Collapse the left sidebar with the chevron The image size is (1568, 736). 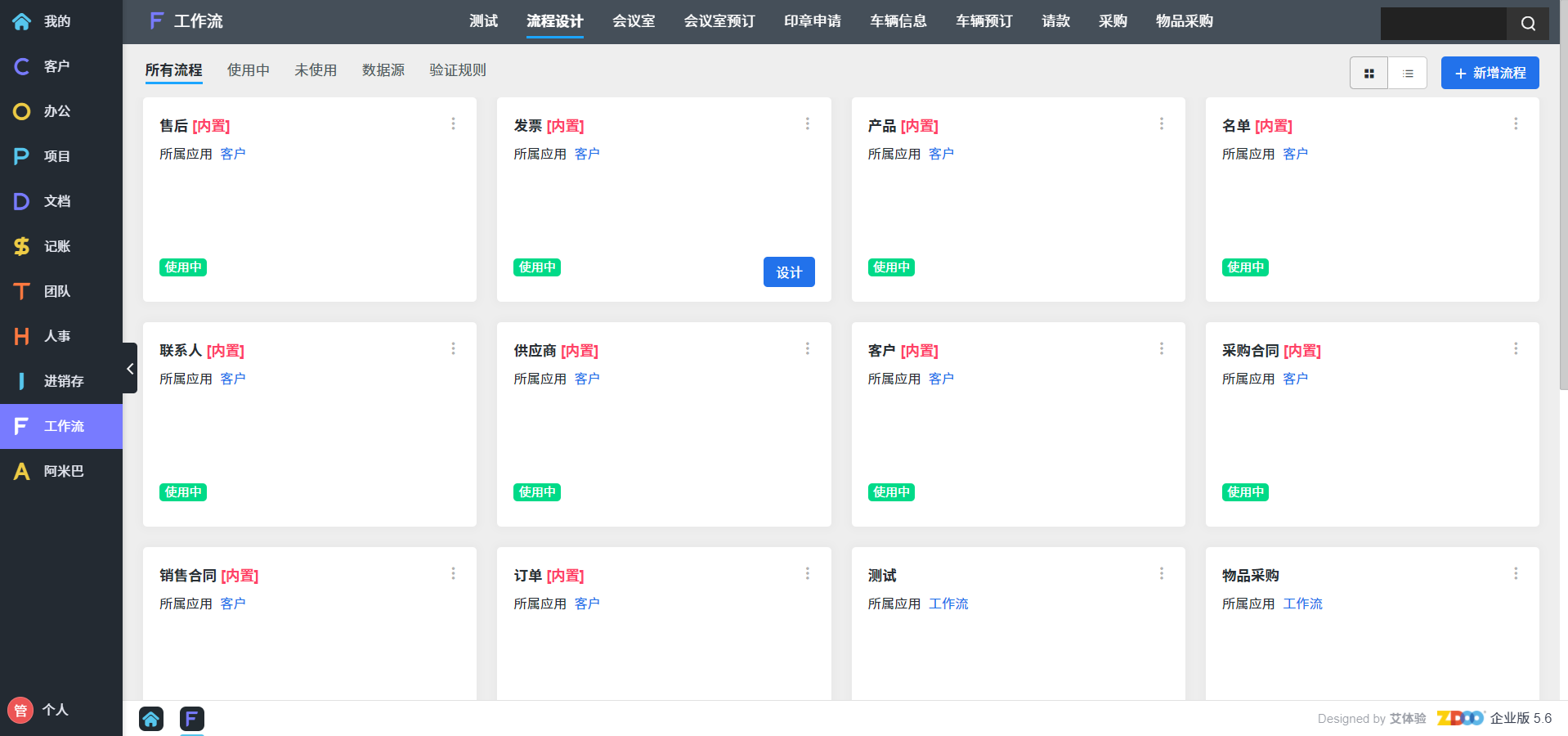pos(130,369)
